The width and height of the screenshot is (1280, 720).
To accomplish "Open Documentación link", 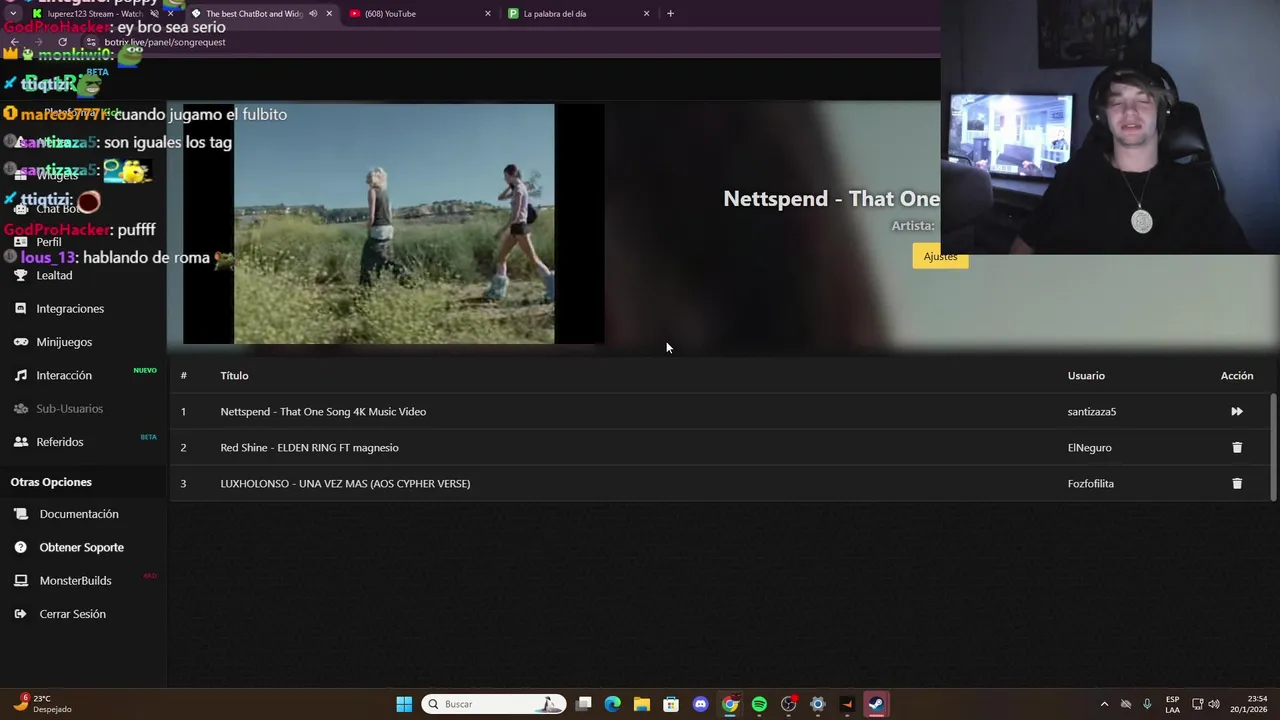I will (x=79, y=514).
